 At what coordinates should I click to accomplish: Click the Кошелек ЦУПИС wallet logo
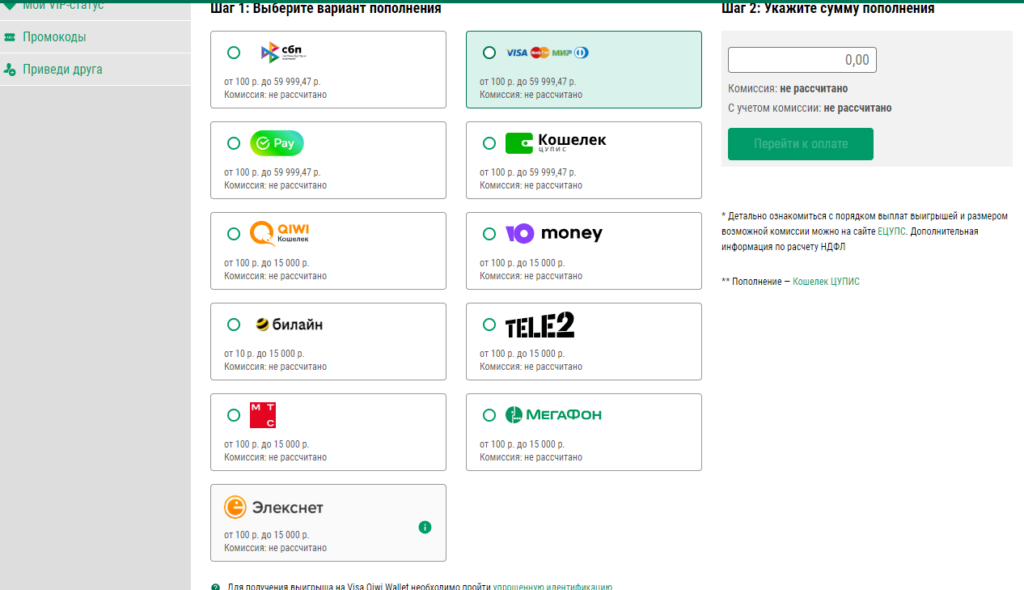[x=556, y=143]
